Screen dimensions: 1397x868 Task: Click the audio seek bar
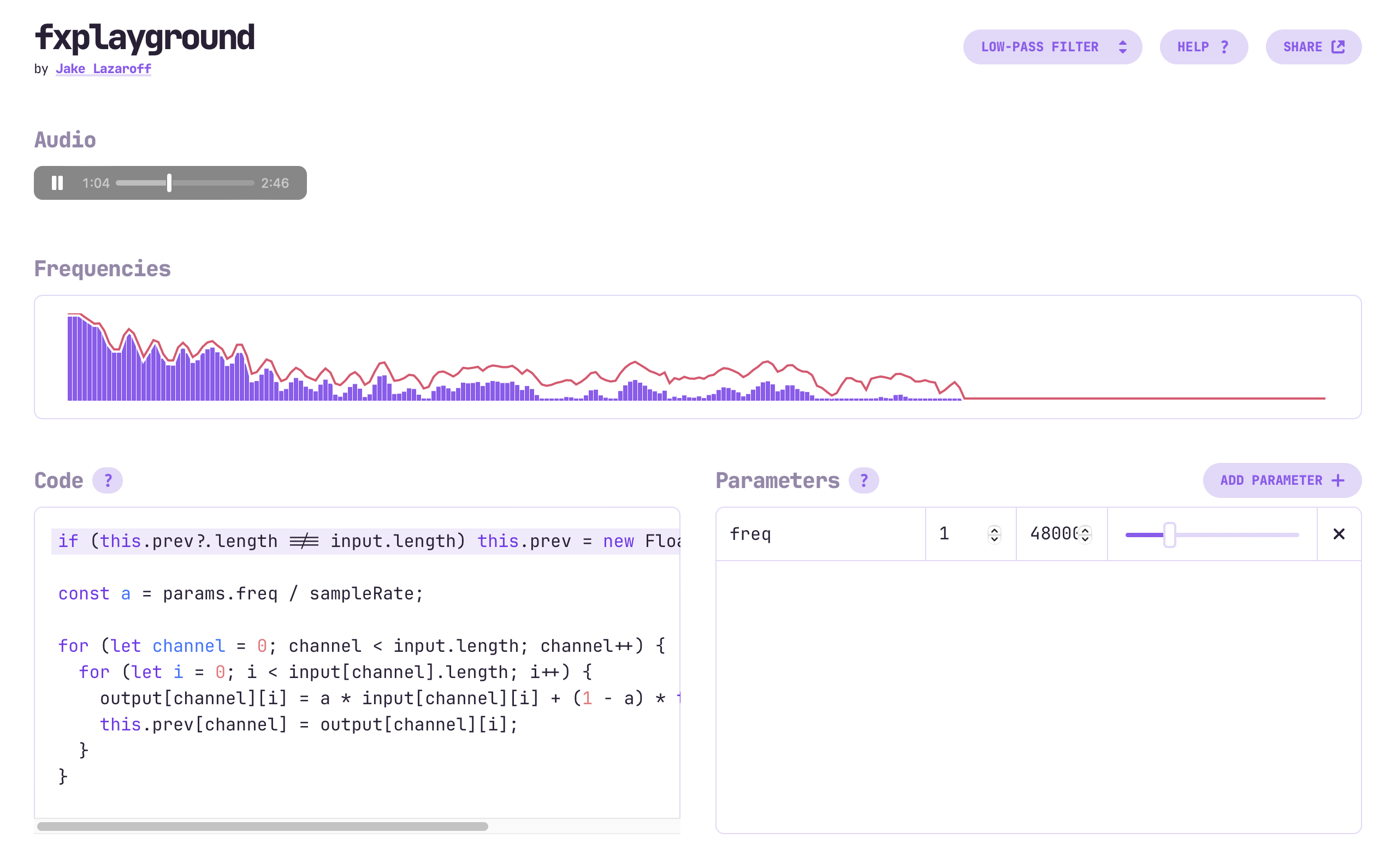pos(212,183)
